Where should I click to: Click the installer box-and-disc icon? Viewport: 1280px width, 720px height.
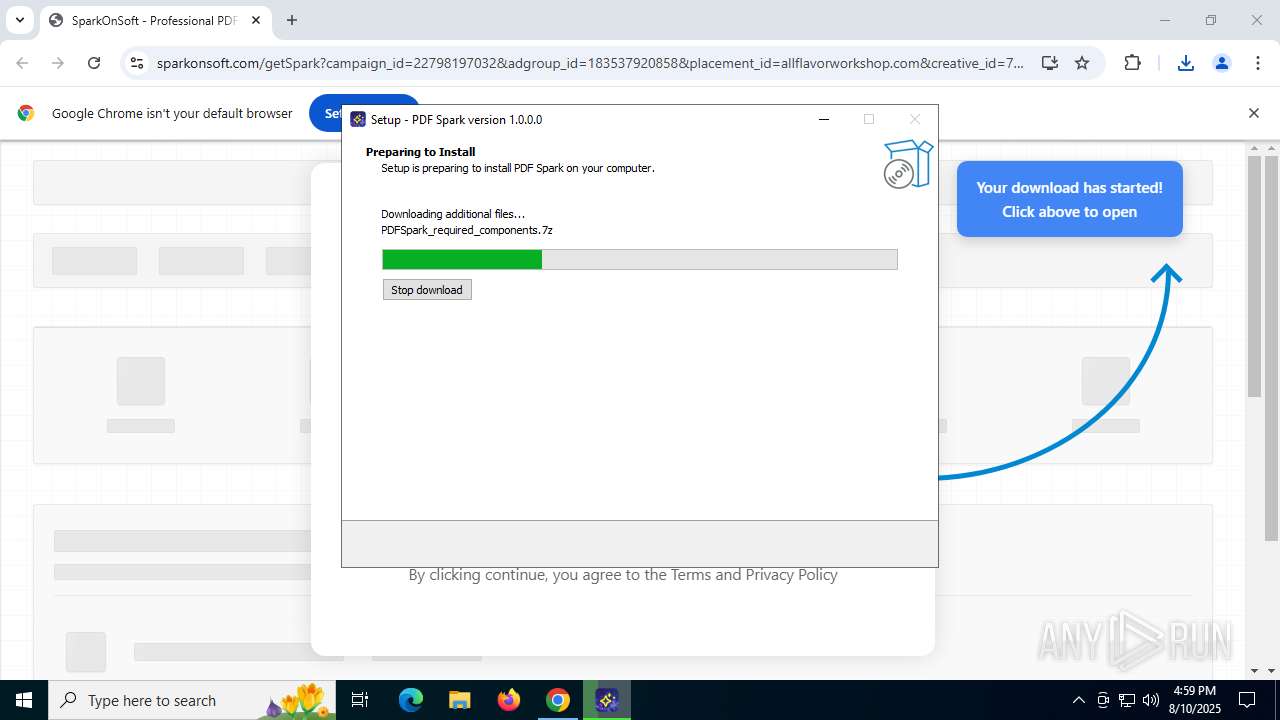[907, 165]
